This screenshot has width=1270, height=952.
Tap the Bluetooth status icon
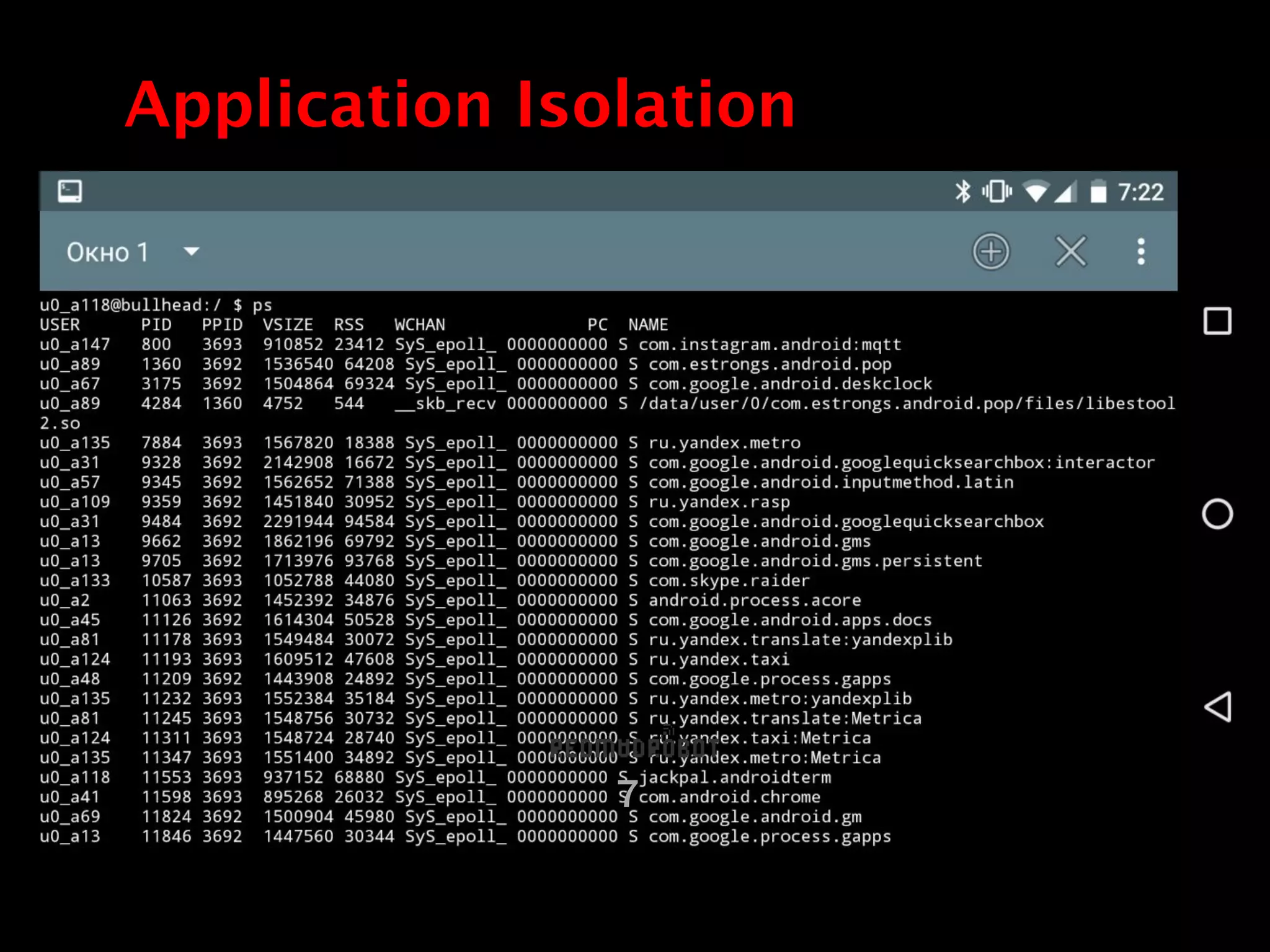pos(962,192)
